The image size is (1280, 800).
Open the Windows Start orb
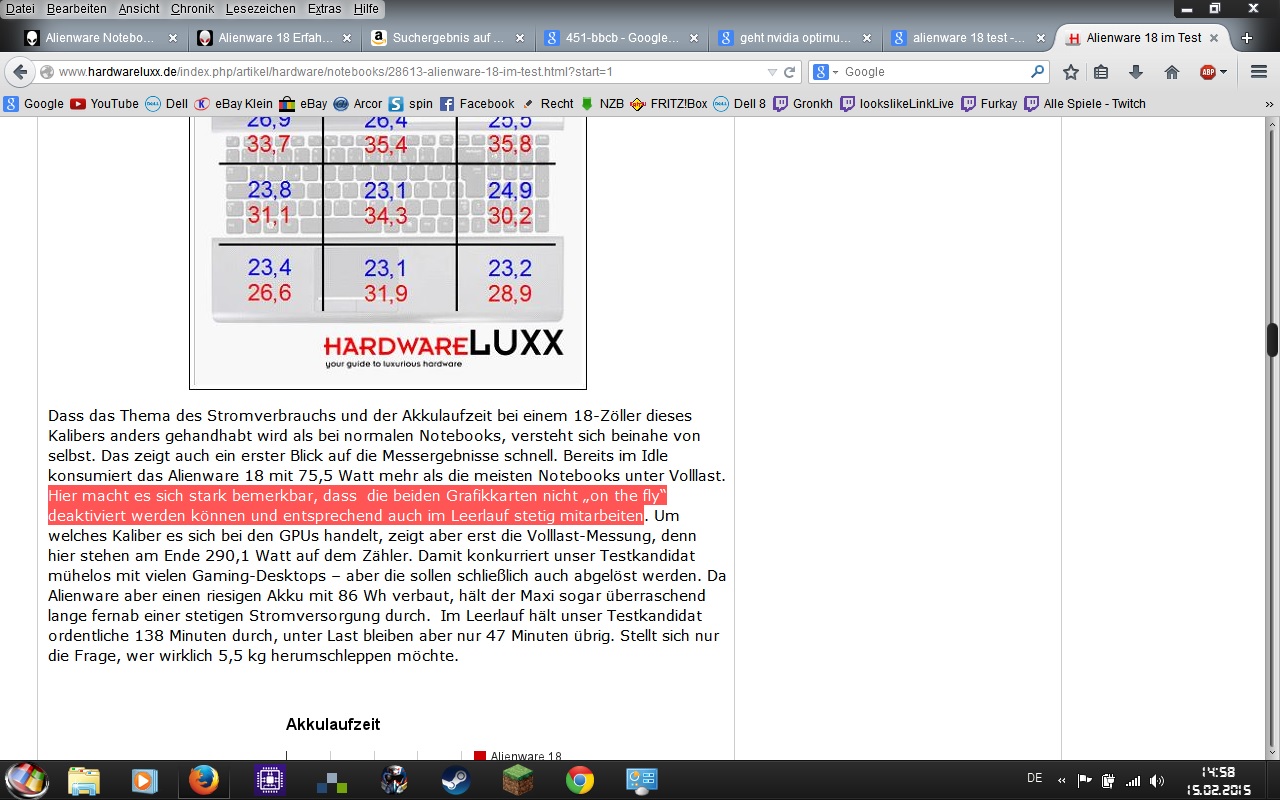pos(27,780)
